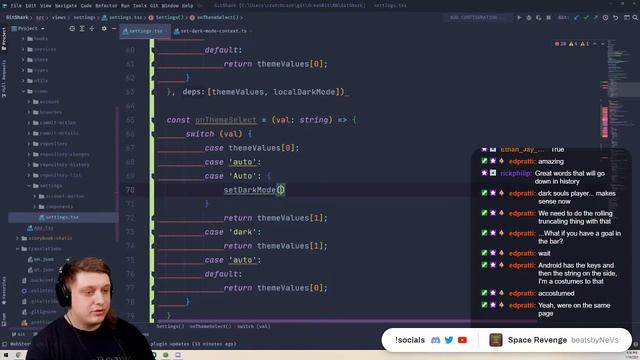This screenshot has width=640, height=360.
Task: Expand the commit-action folder
Action: [x=29, y=123]
